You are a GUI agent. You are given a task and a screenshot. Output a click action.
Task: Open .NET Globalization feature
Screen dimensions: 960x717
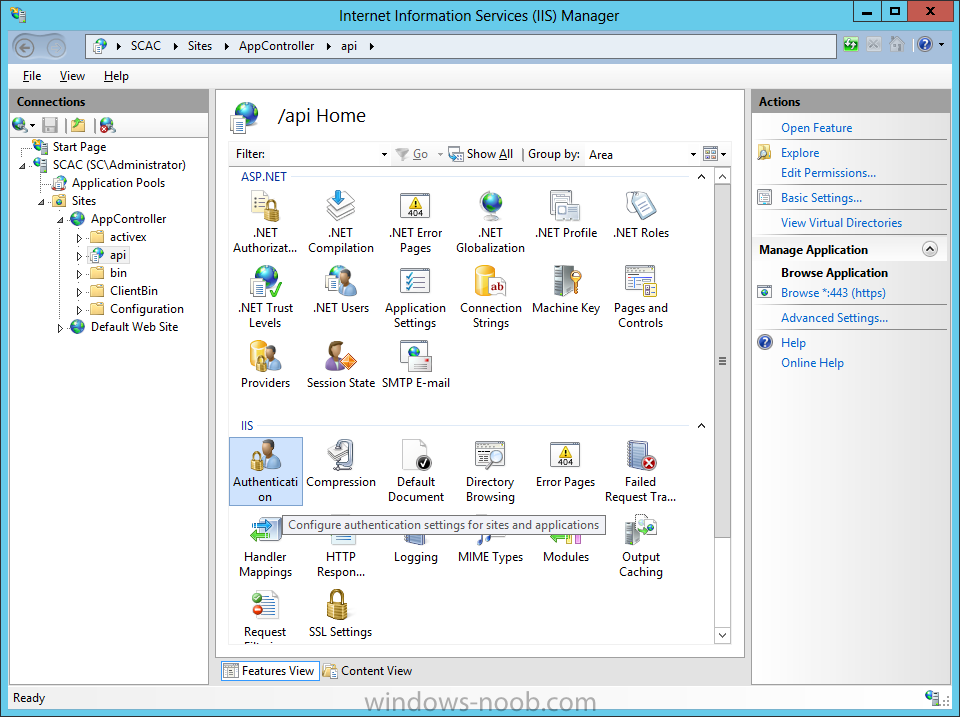(x=490, y=221)
